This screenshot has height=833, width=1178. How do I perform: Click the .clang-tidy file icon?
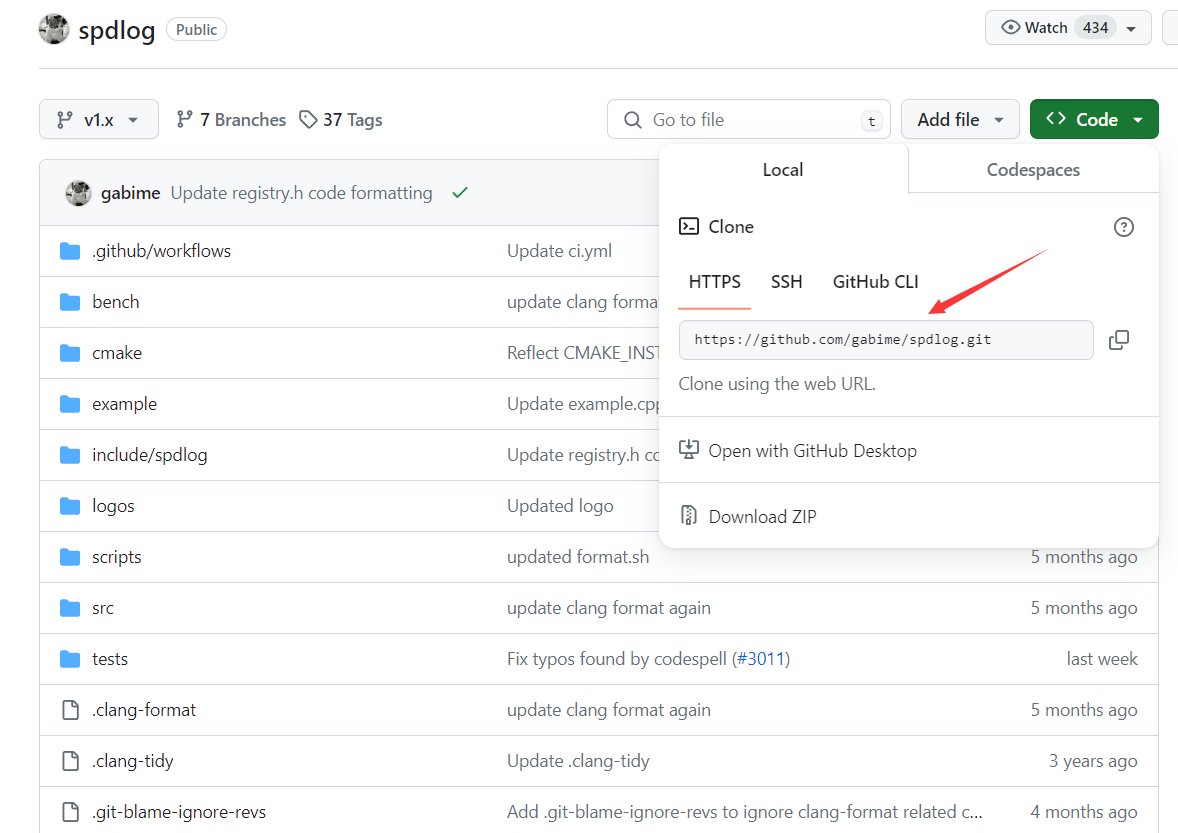coord(71,761)
